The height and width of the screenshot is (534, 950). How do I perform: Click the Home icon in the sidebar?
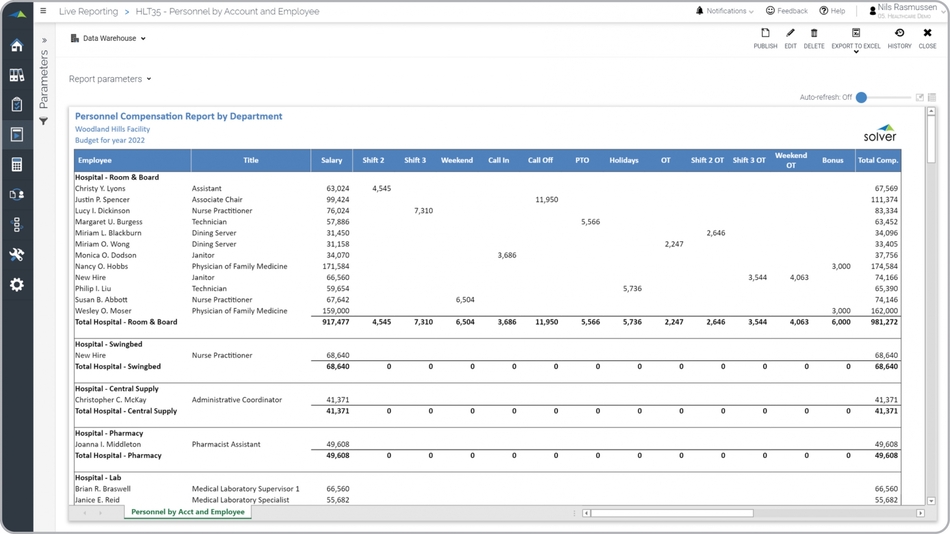[x=17, y=46]
